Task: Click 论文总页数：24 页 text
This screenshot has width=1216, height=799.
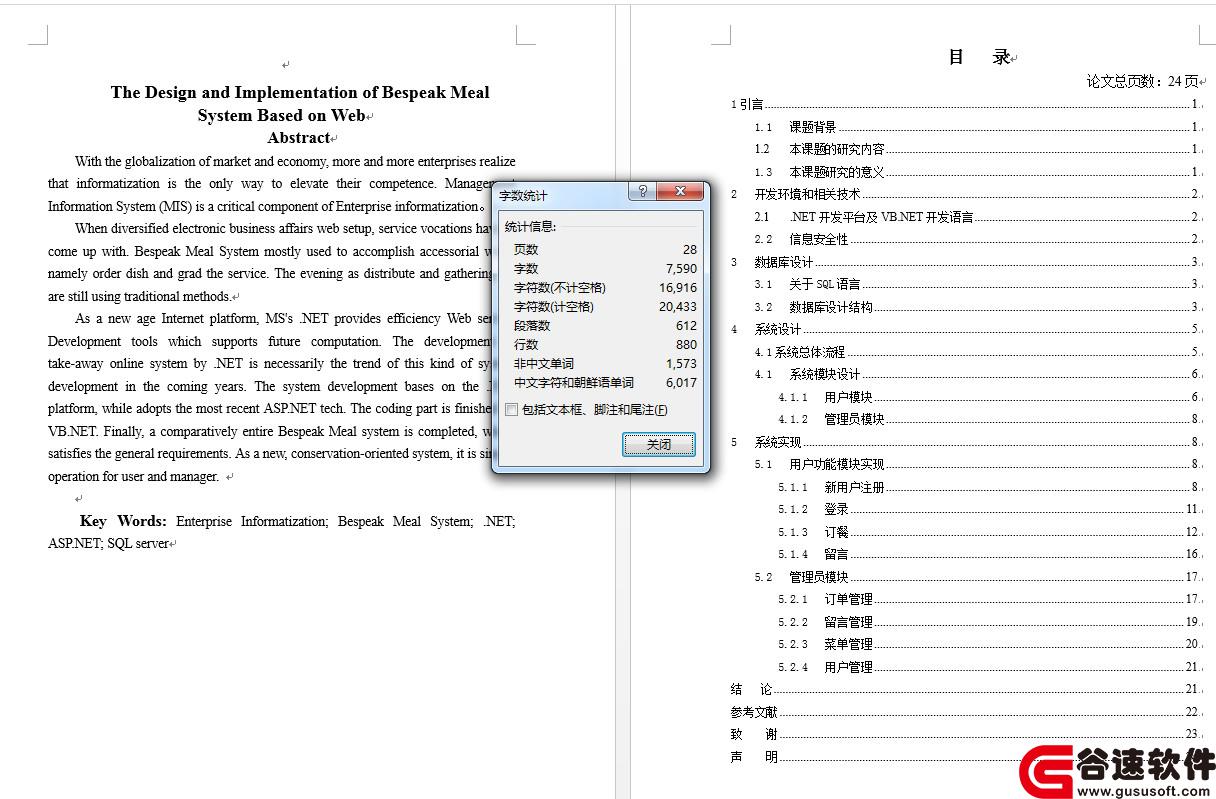Action: (x=1143, y=81)
